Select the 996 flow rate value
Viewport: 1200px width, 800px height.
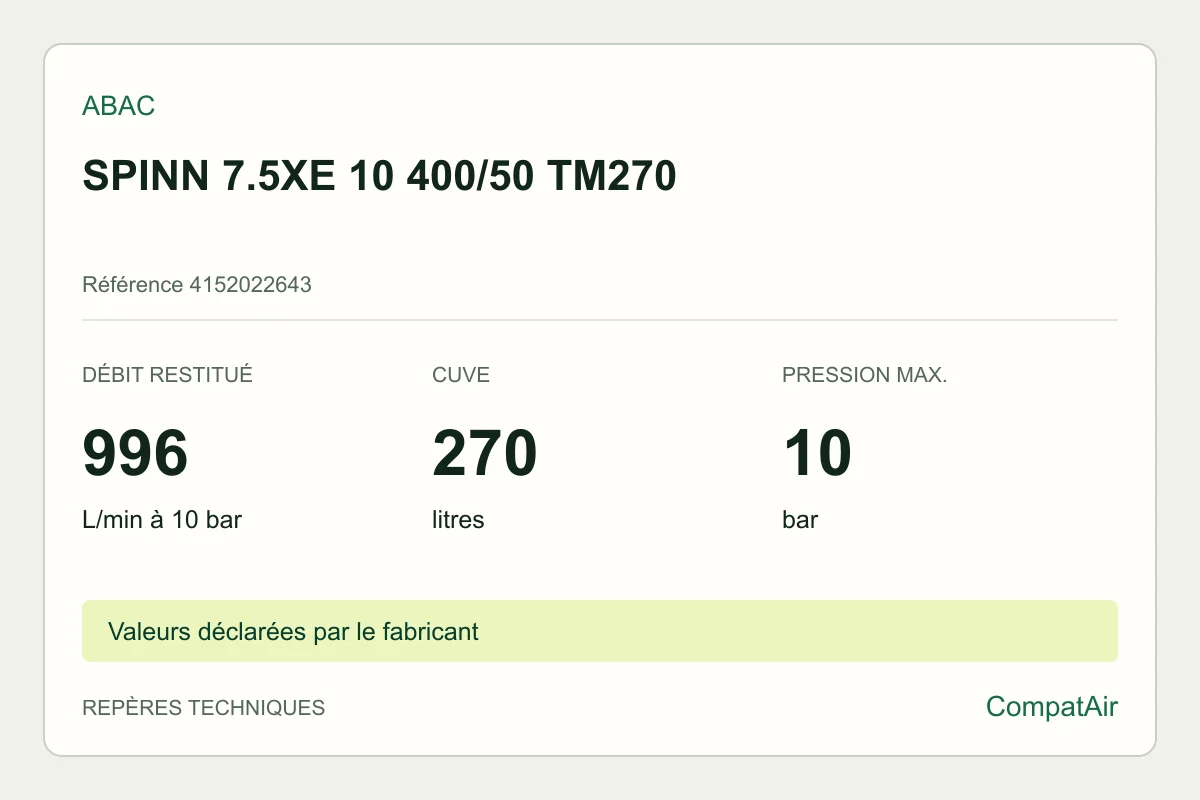click(135, 453)
